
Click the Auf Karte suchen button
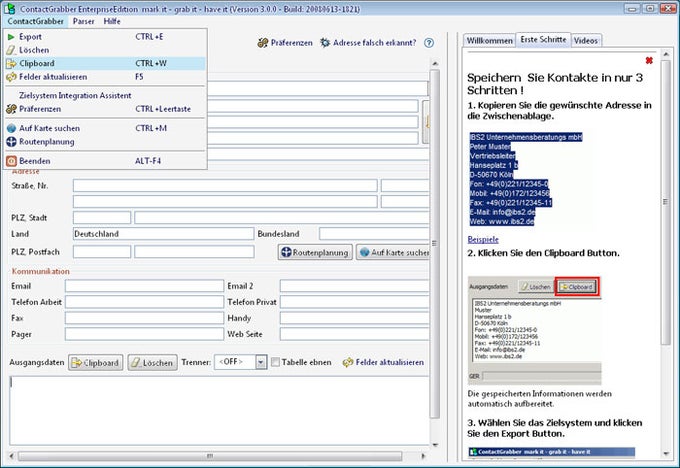[394, 252]
